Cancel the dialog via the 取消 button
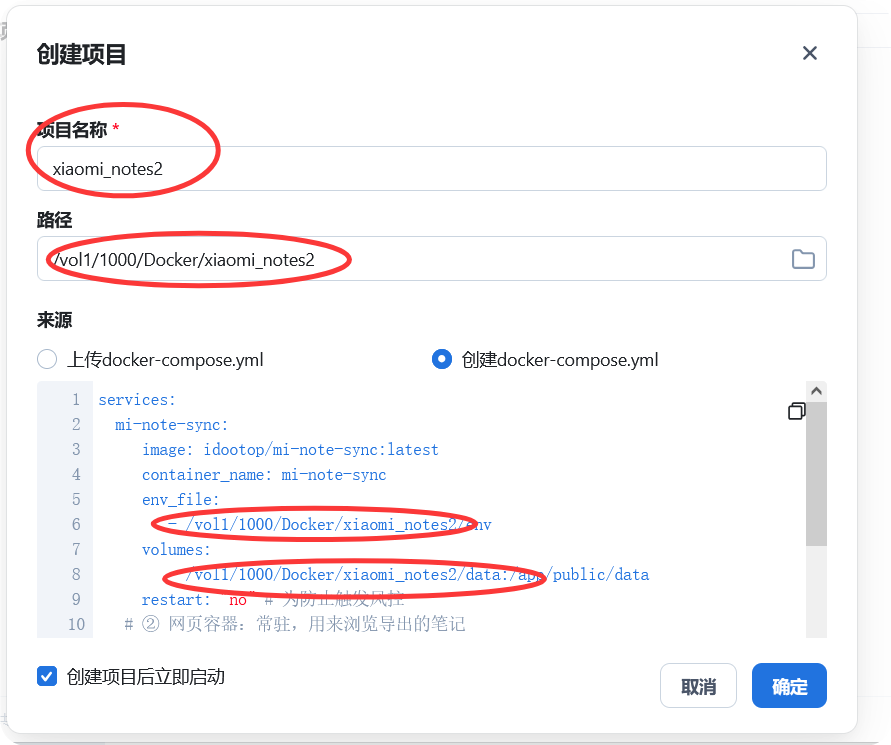This screenshot has height=745, width=891. click(x=698, y=685)
